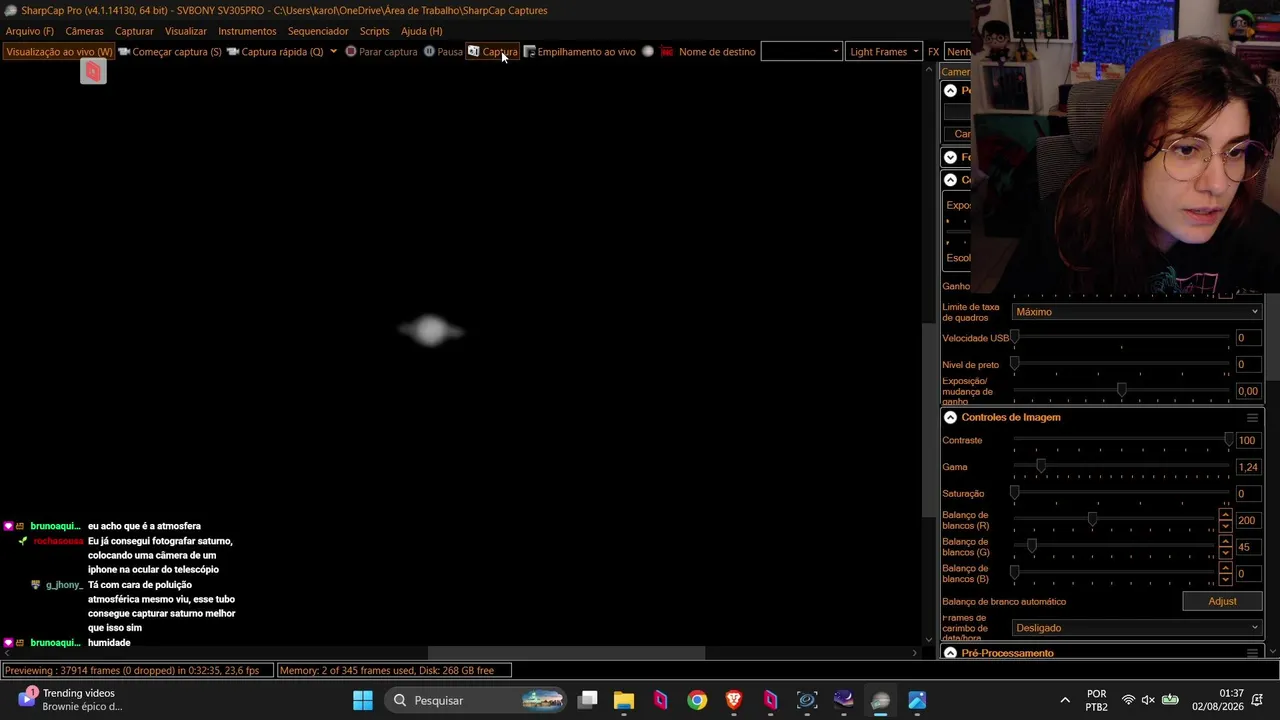Open the FX selection dropdown
Image resolution: width=1280 pixels, height=720 pixels.
(958, 52)
